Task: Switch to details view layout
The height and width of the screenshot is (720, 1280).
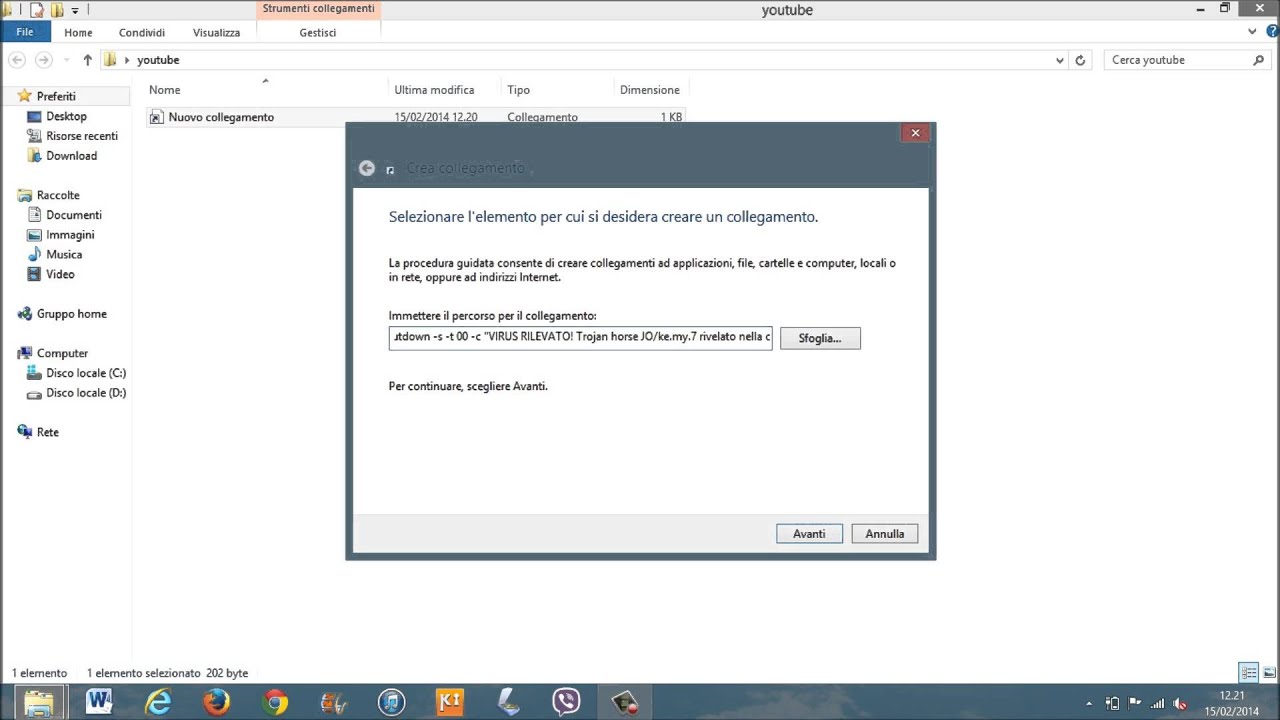Action: [1248, 673]
